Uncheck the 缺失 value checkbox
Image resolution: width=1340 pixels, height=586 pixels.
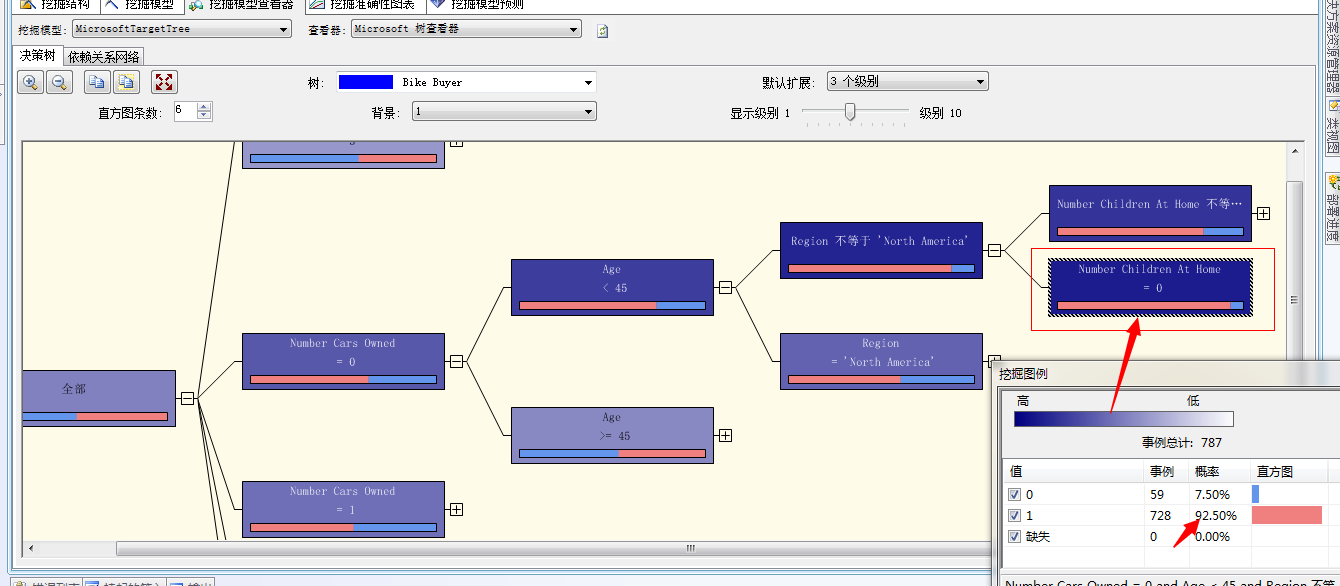[x=1015, y=537]
